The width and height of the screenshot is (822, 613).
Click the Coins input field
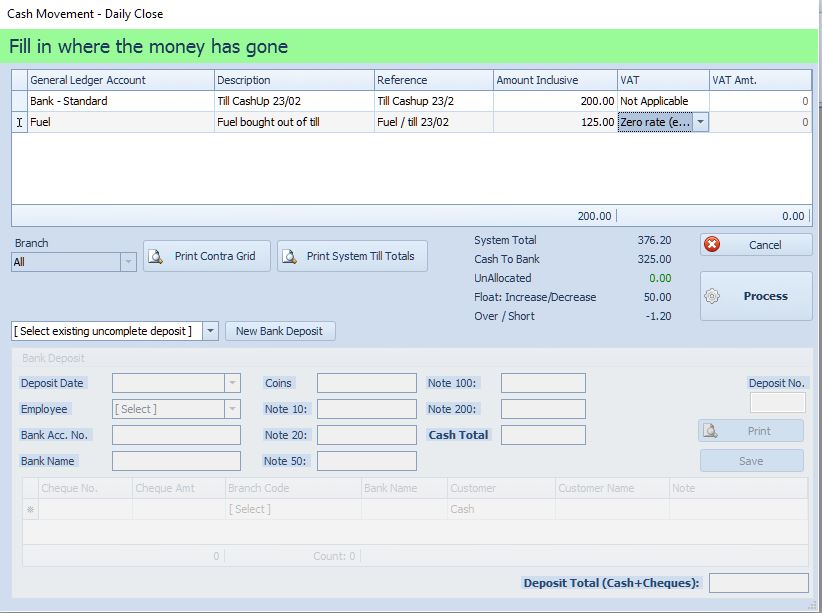365,382
